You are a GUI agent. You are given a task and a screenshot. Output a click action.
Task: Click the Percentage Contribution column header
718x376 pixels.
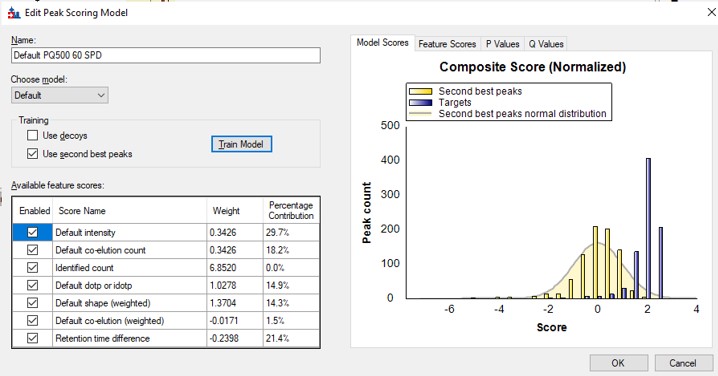(291, 211)
